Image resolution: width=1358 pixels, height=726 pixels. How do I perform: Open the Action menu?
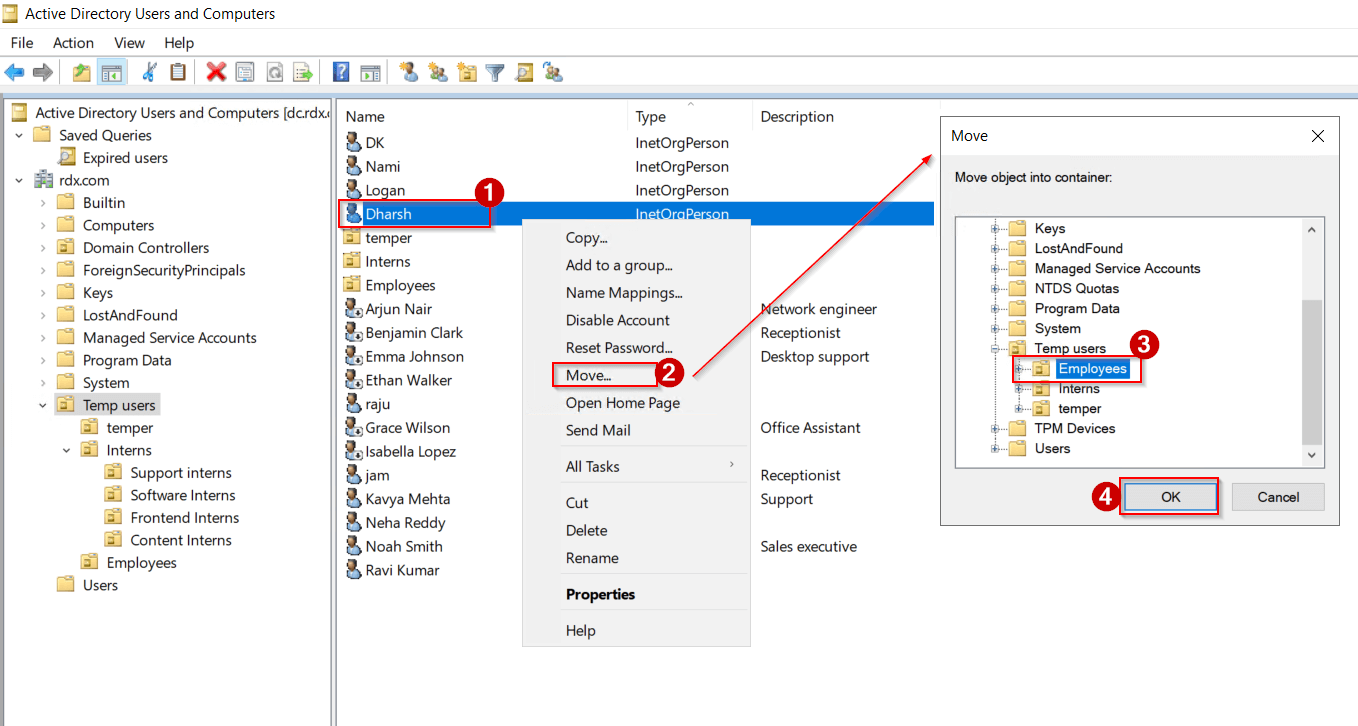(x=73, y=43)
